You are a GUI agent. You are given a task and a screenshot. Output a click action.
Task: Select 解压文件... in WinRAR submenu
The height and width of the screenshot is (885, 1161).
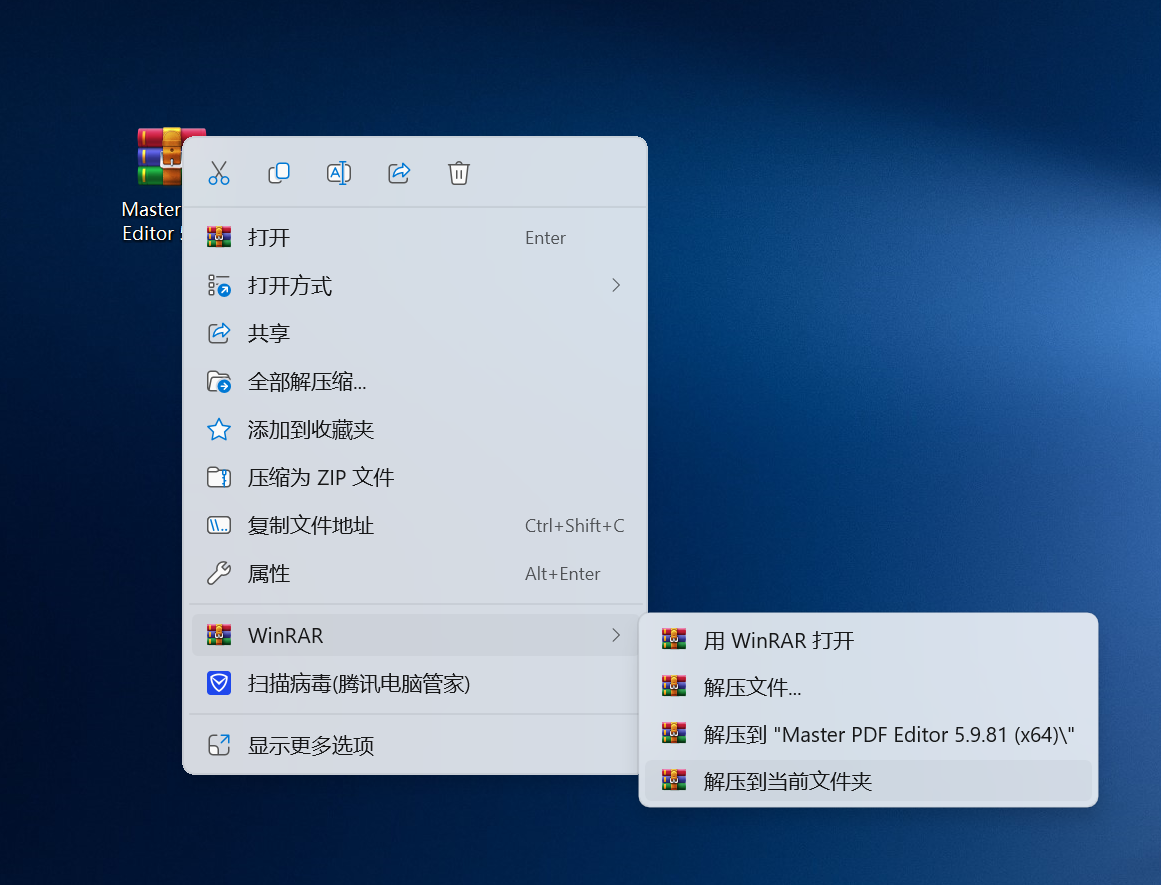pos(752,687)
